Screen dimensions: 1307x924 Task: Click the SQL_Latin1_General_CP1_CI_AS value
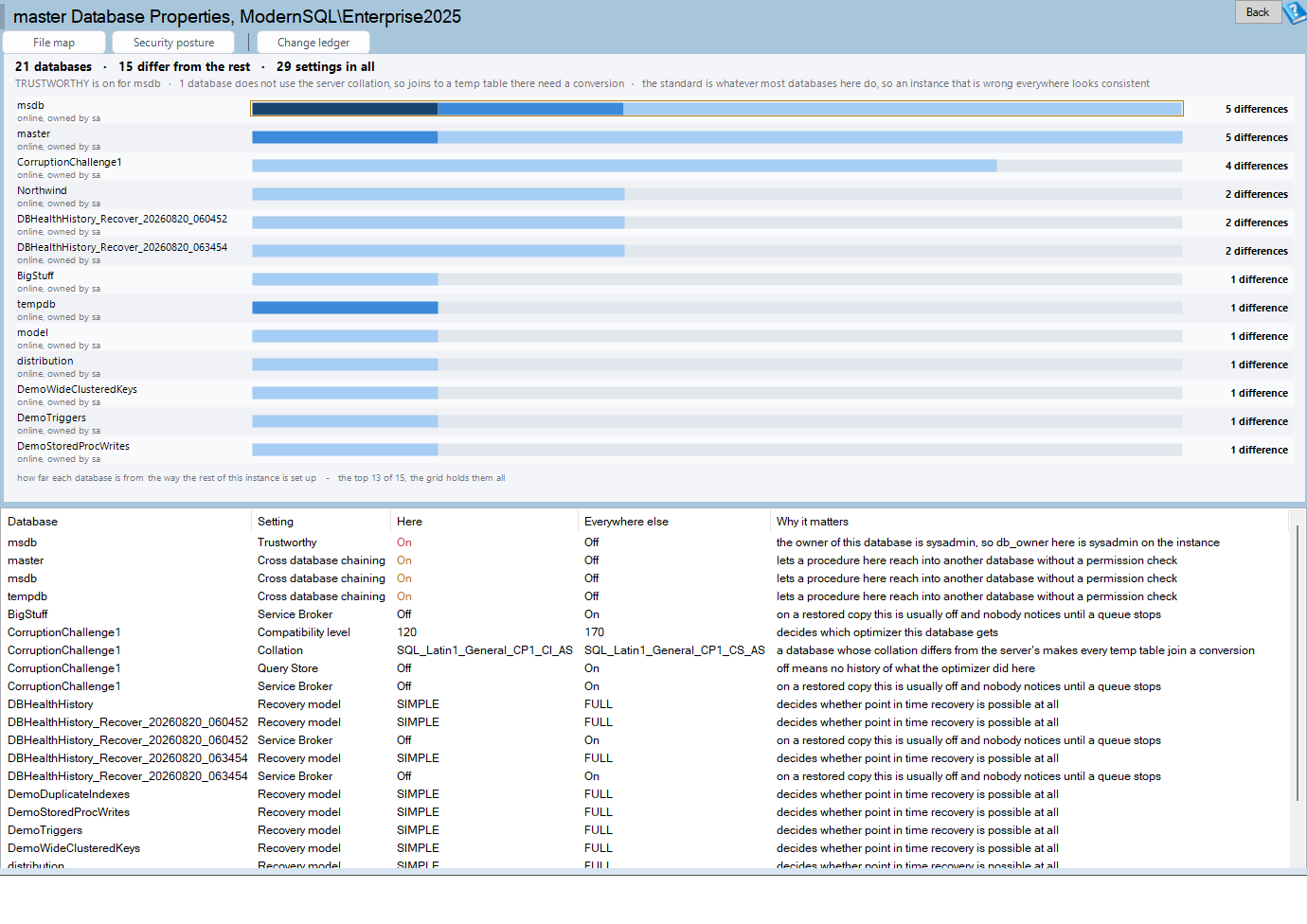[x=485, y=650]
